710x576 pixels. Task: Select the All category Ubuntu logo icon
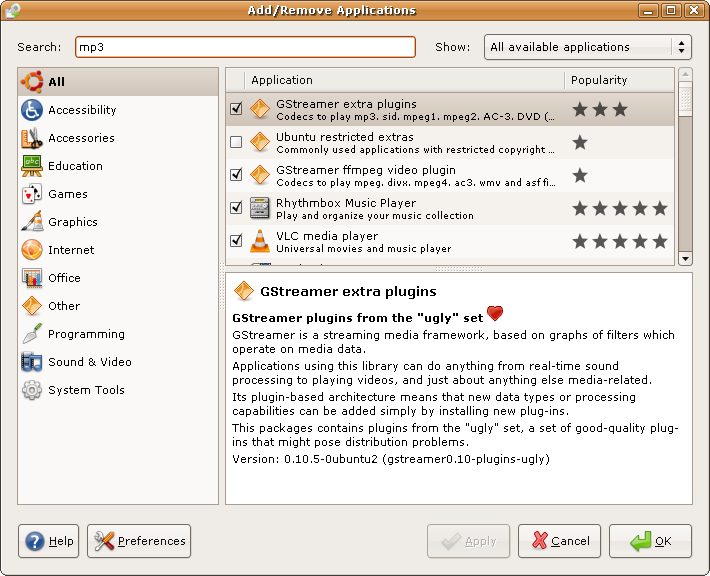[32, 82]
